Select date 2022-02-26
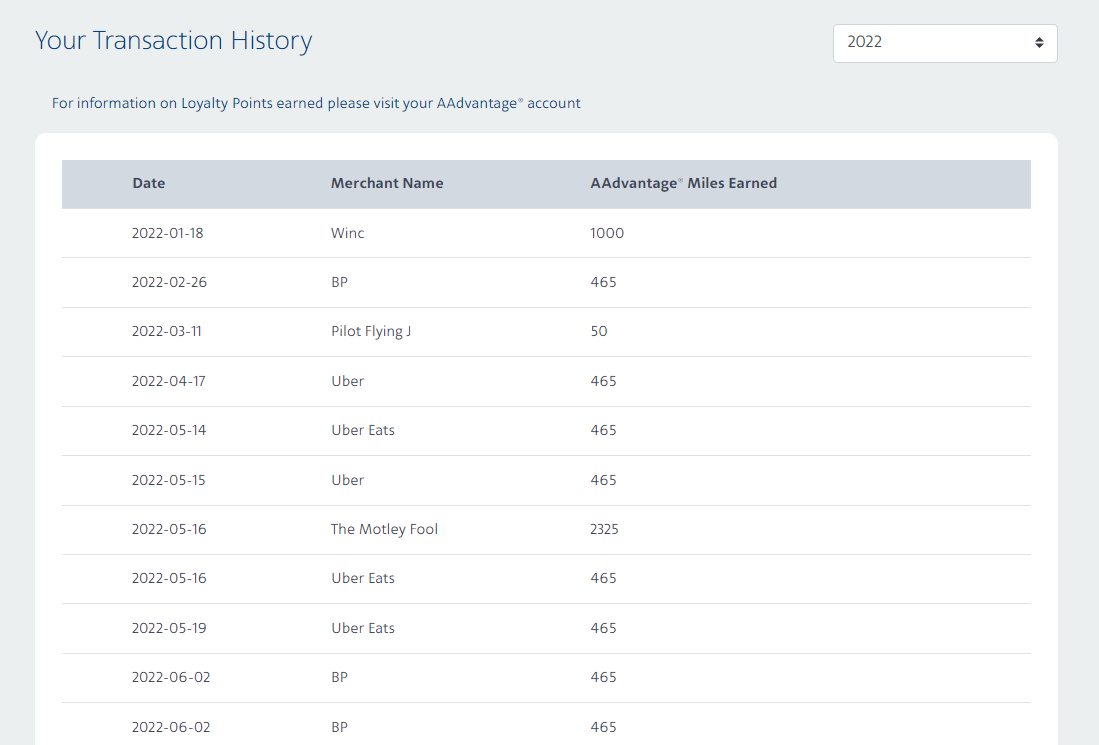 coord(170,282)
